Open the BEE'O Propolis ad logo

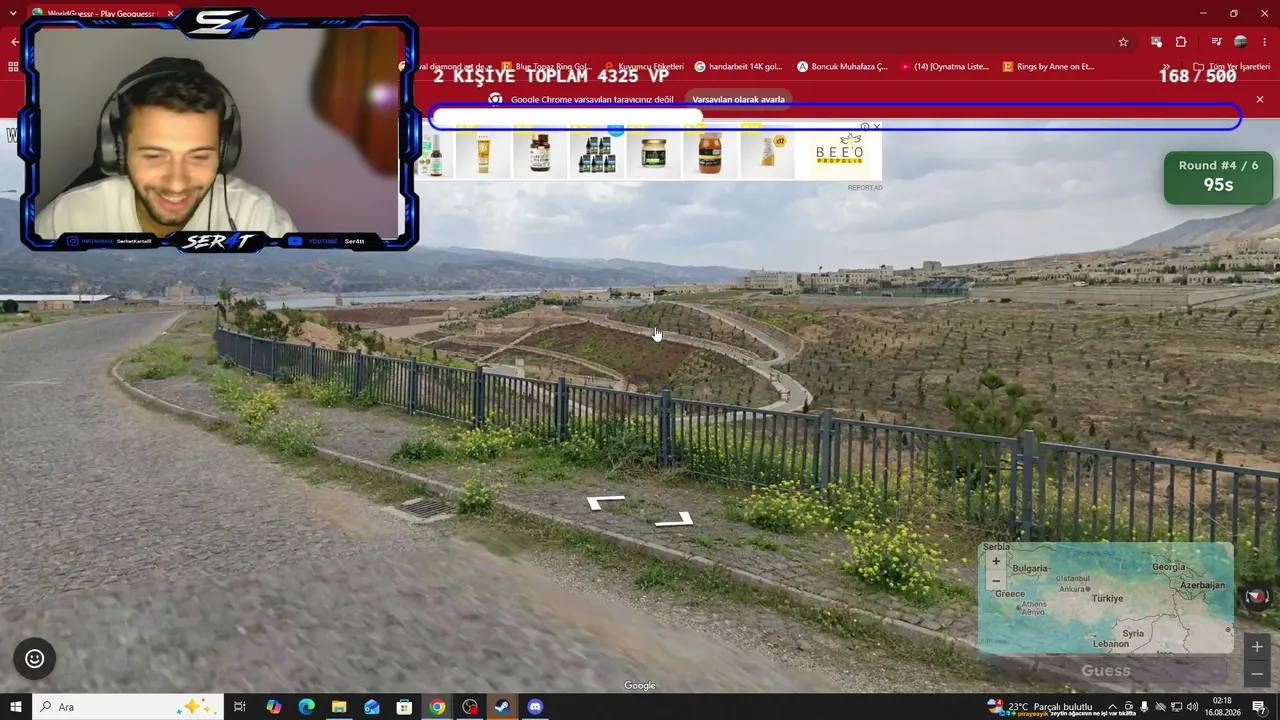coord(839,152)
